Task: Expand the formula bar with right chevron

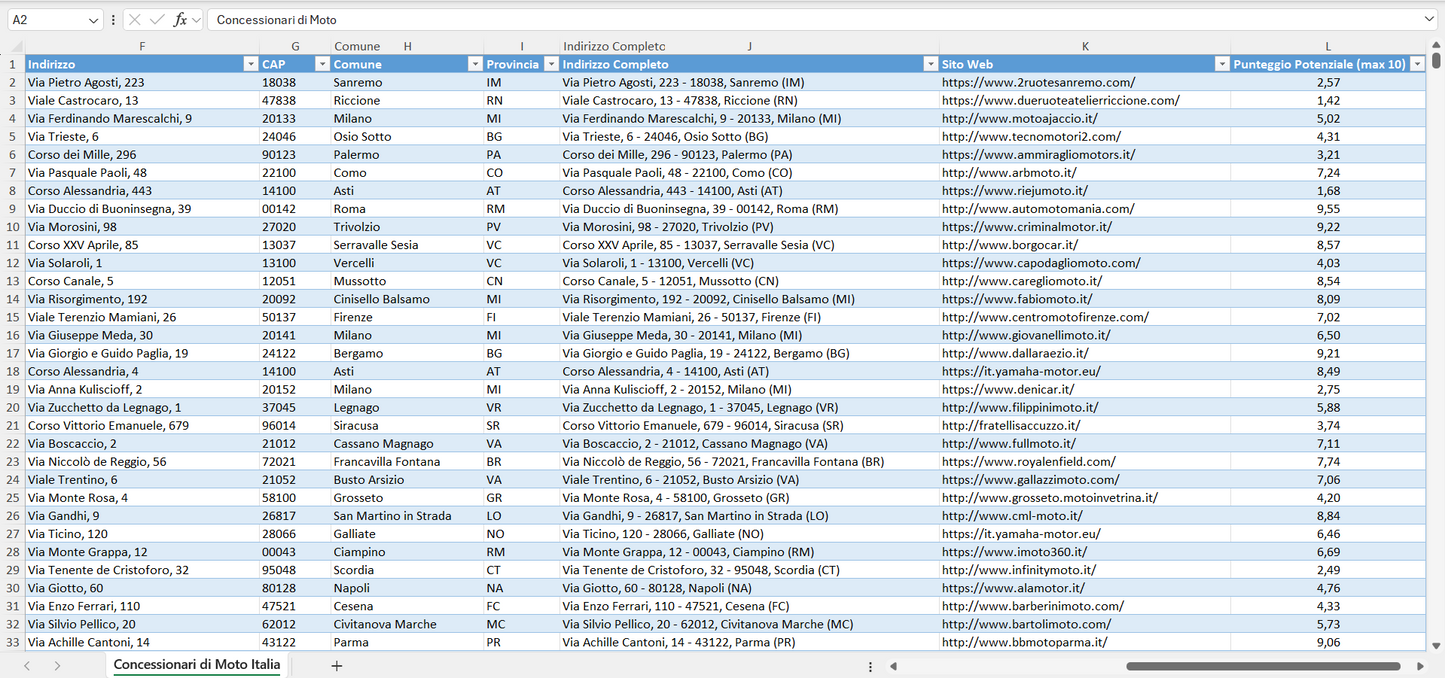Action: coord(1429,20)
